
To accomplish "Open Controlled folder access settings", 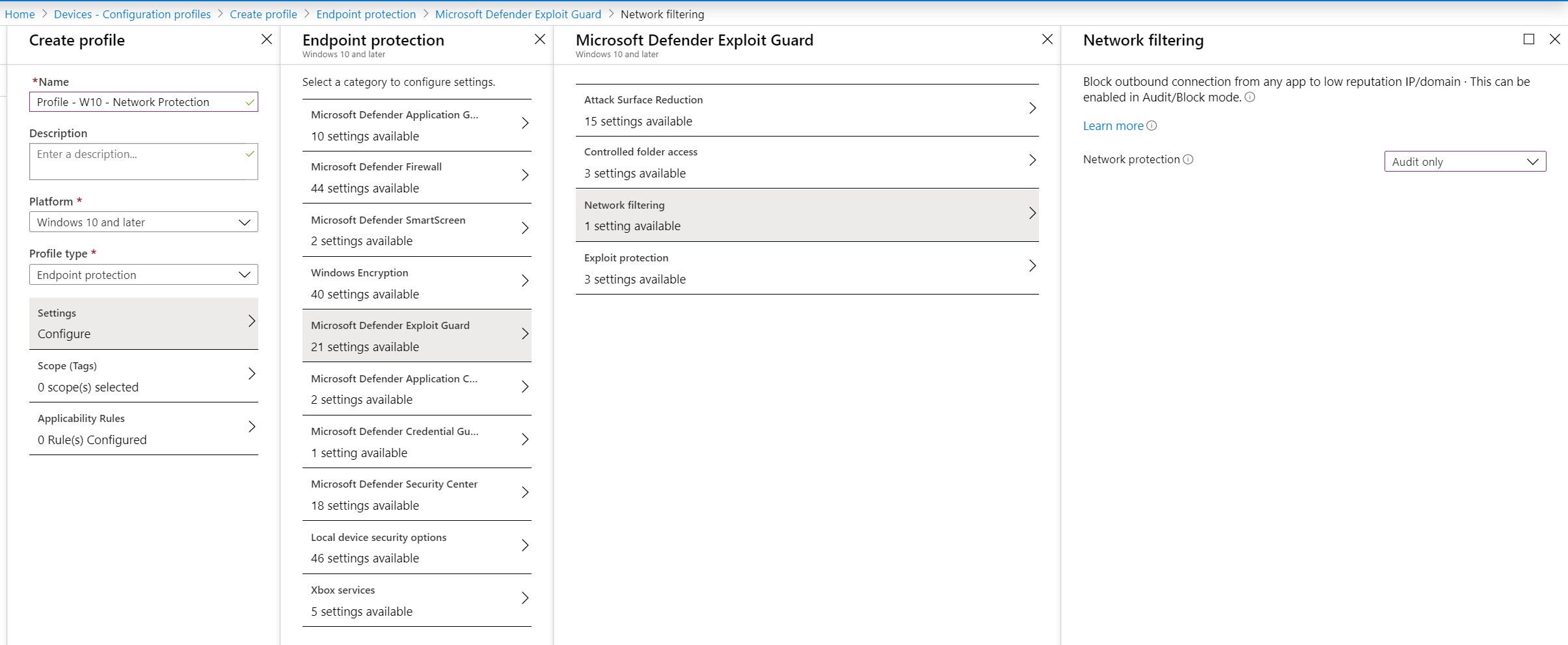I will pos(807,163).
